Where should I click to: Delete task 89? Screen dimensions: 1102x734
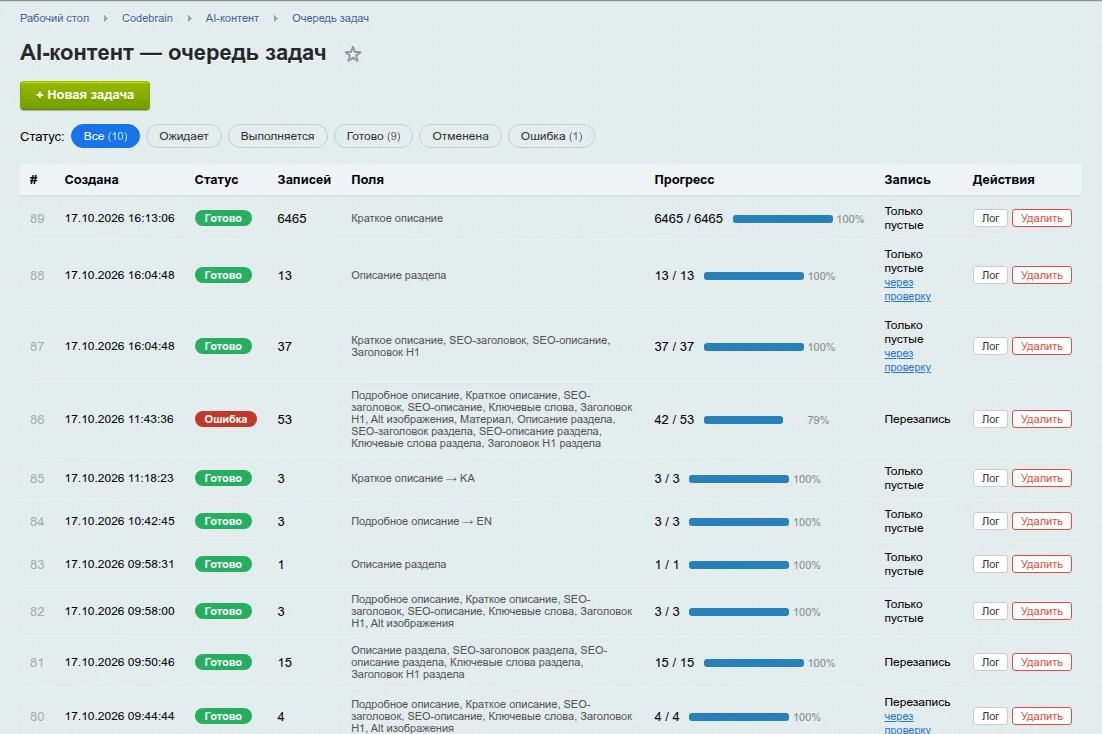click(x=1042, y=218)
